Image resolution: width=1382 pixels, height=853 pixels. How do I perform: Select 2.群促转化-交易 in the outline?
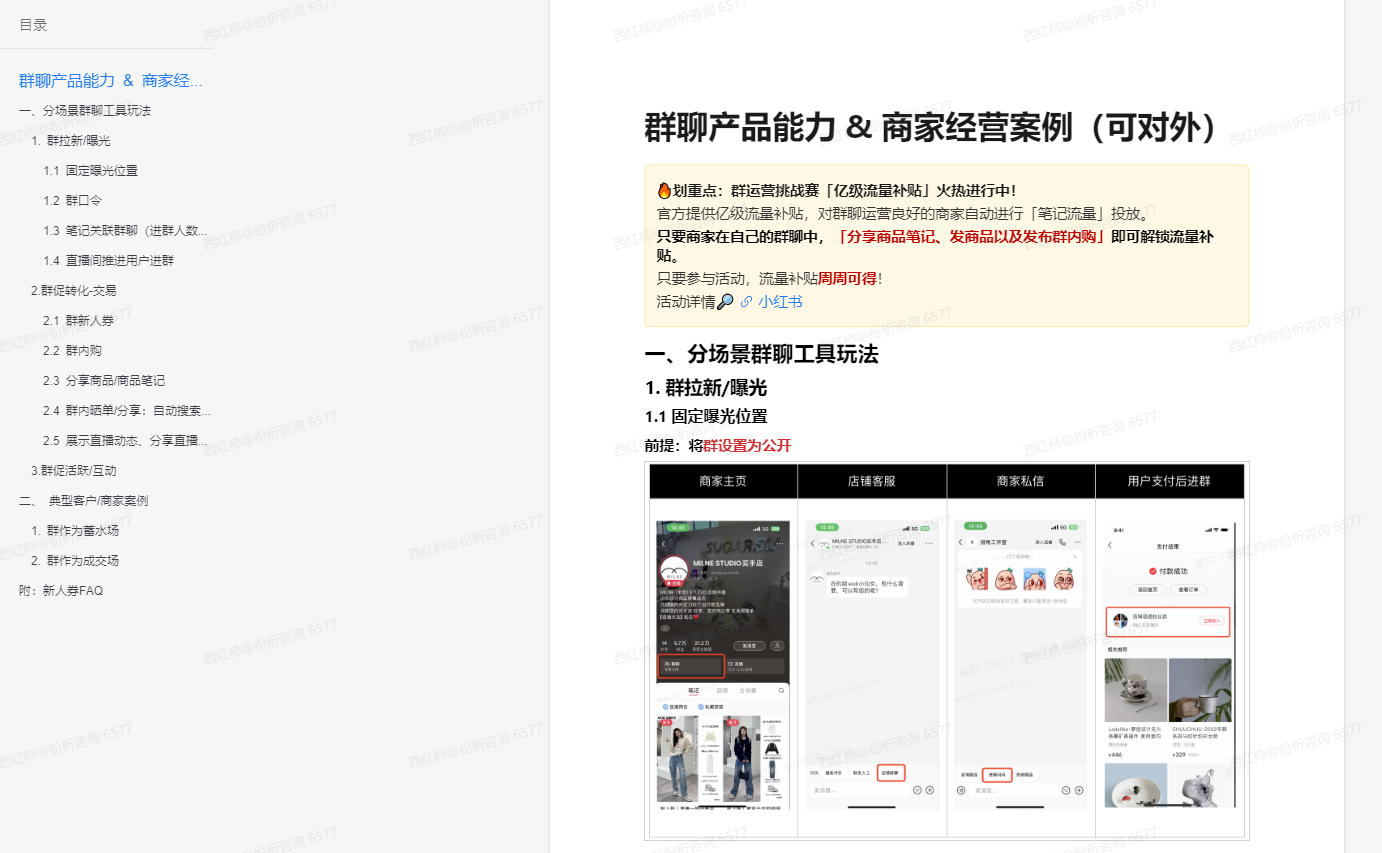point(74,291)
